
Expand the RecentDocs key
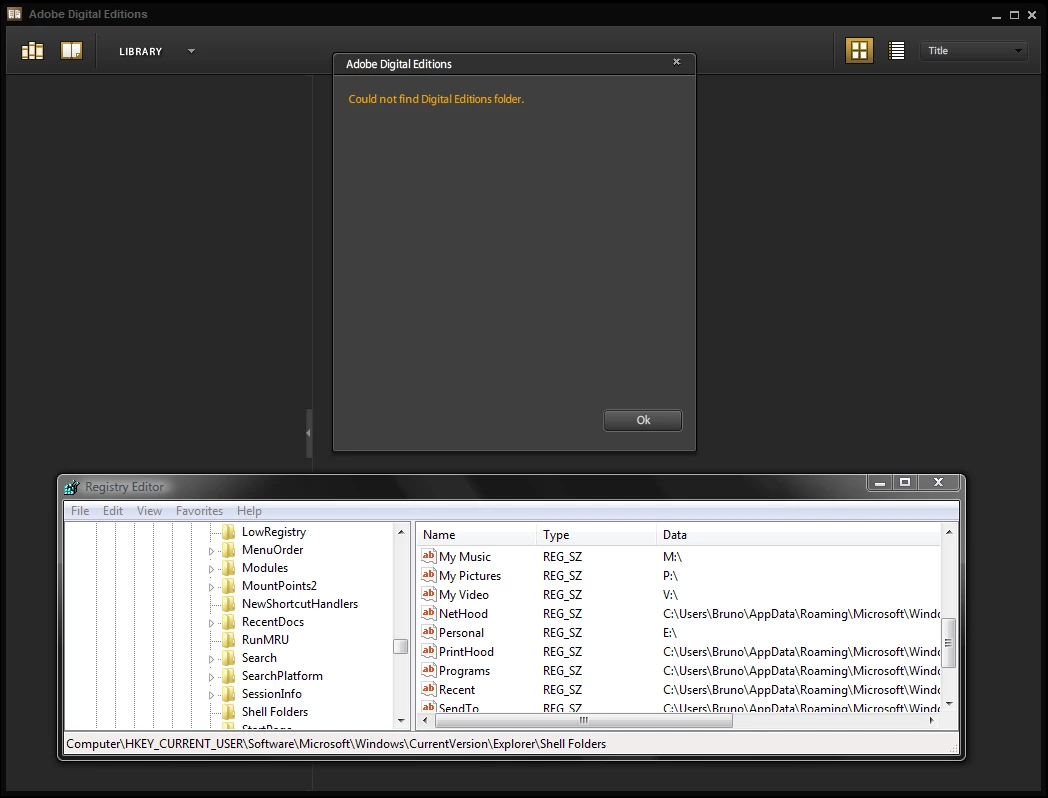tap(211, 624)
